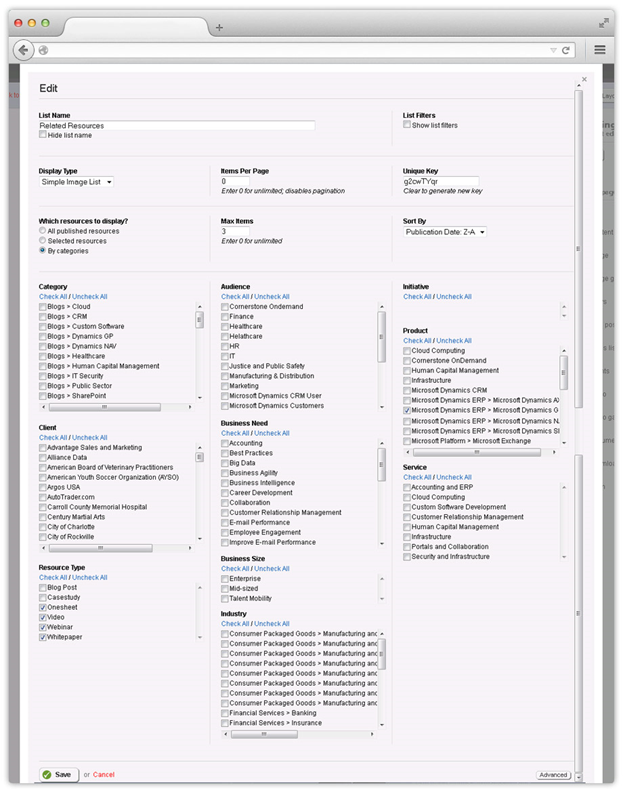Viewport: 623px width, 792px height.
Task: Click Check All under Service
Action: click(417, 477)
